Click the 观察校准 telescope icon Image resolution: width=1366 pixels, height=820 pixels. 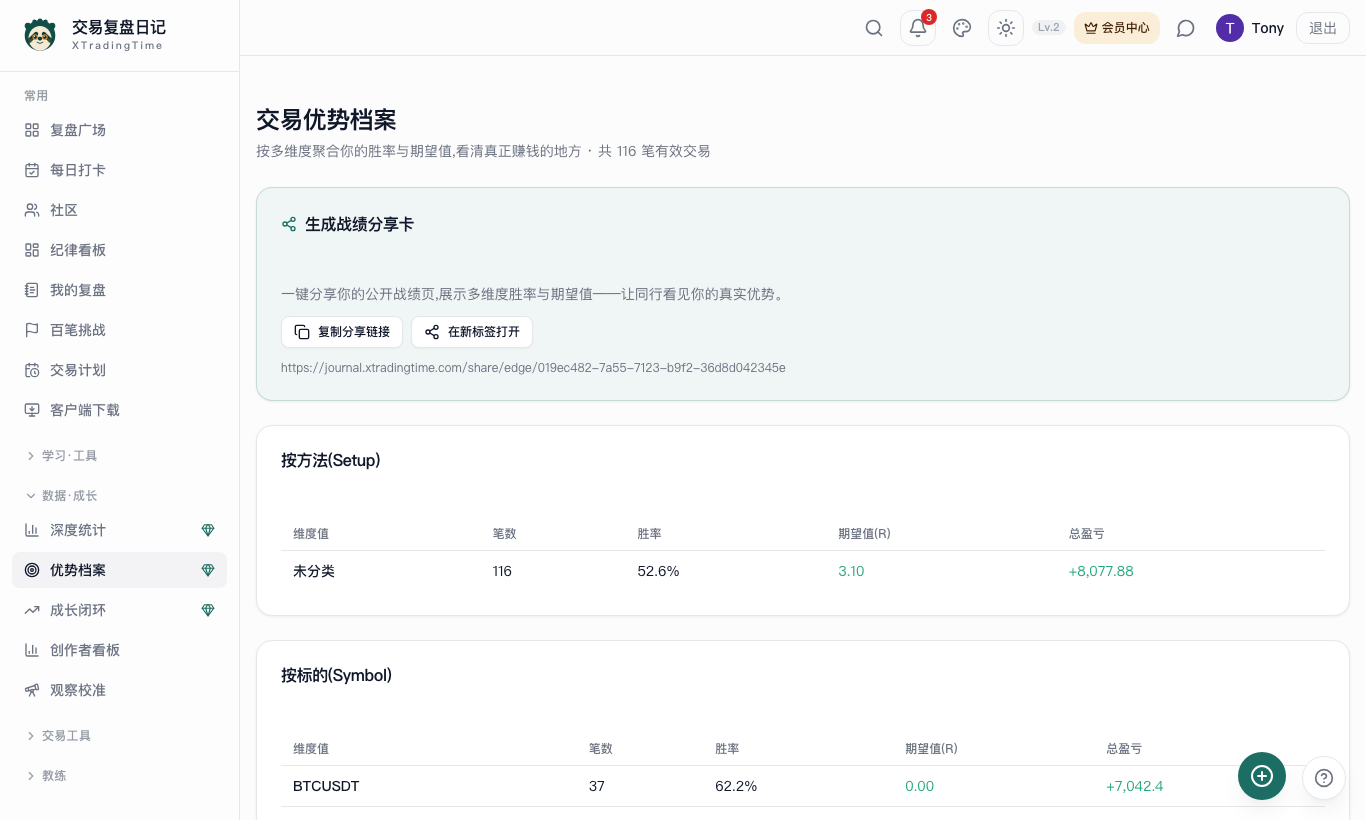click(x=32, y=690)
